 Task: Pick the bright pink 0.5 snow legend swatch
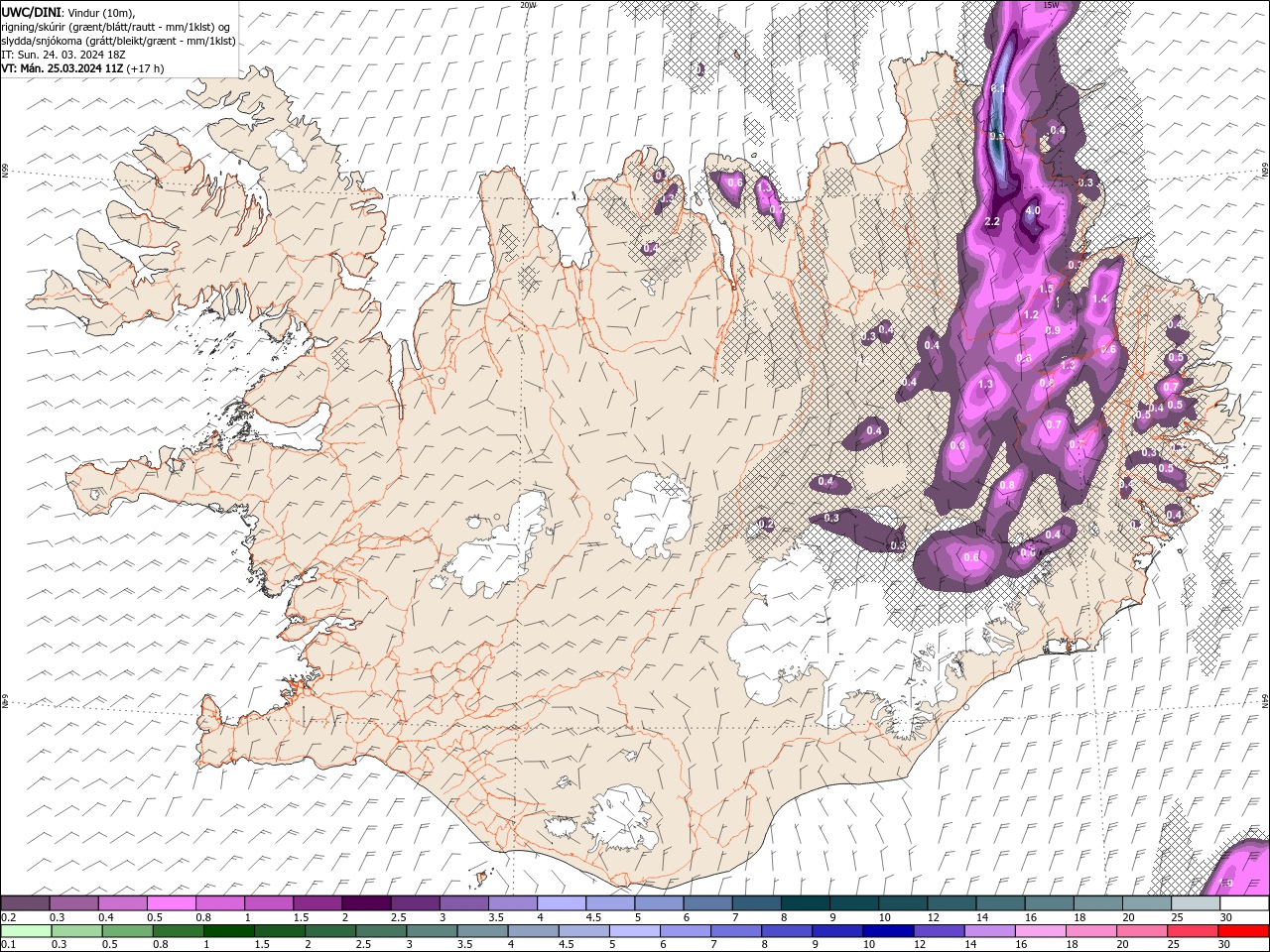click(171, 903)
